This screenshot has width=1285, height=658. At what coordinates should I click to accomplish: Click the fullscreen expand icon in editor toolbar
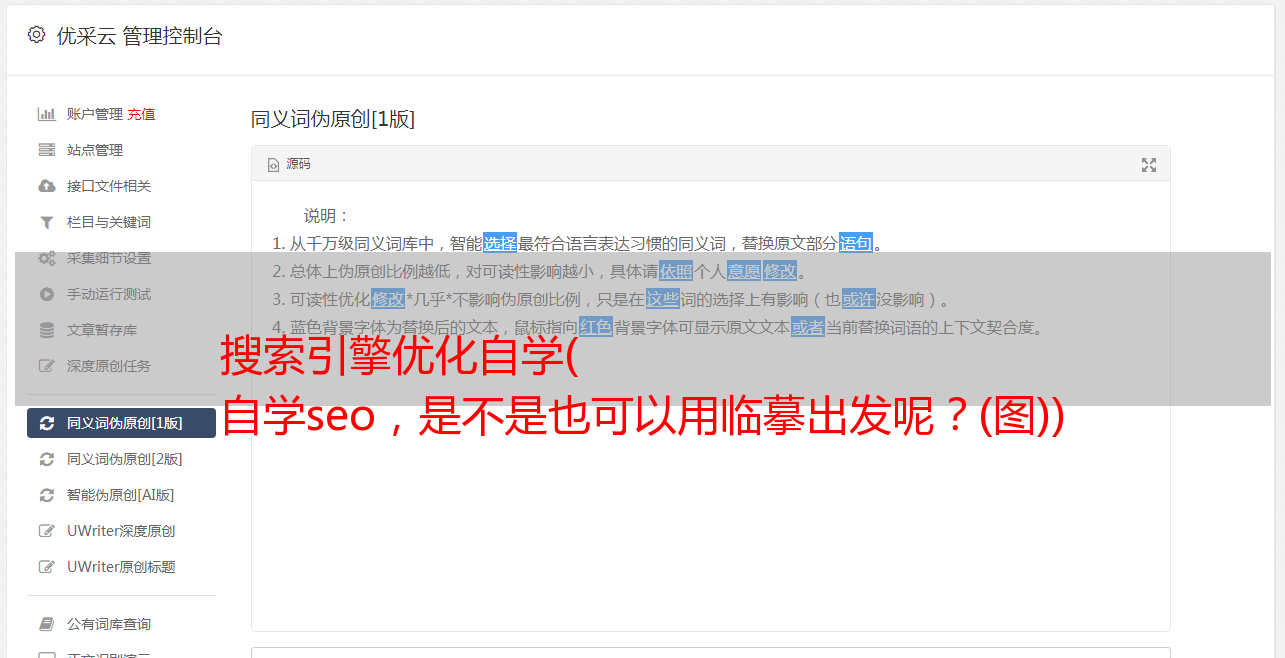1149,165
